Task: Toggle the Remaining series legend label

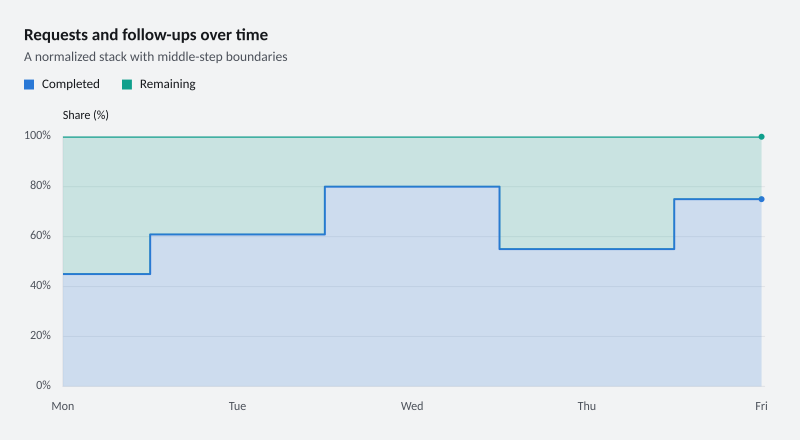Action: 167,84
